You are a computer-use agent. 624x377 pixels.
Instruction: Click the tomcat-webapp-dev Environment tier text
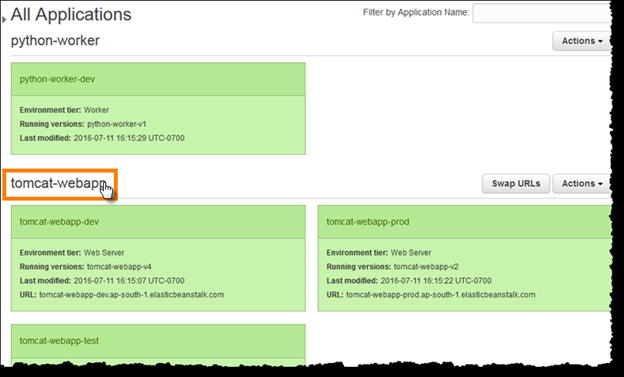click(x=72, y=253)
